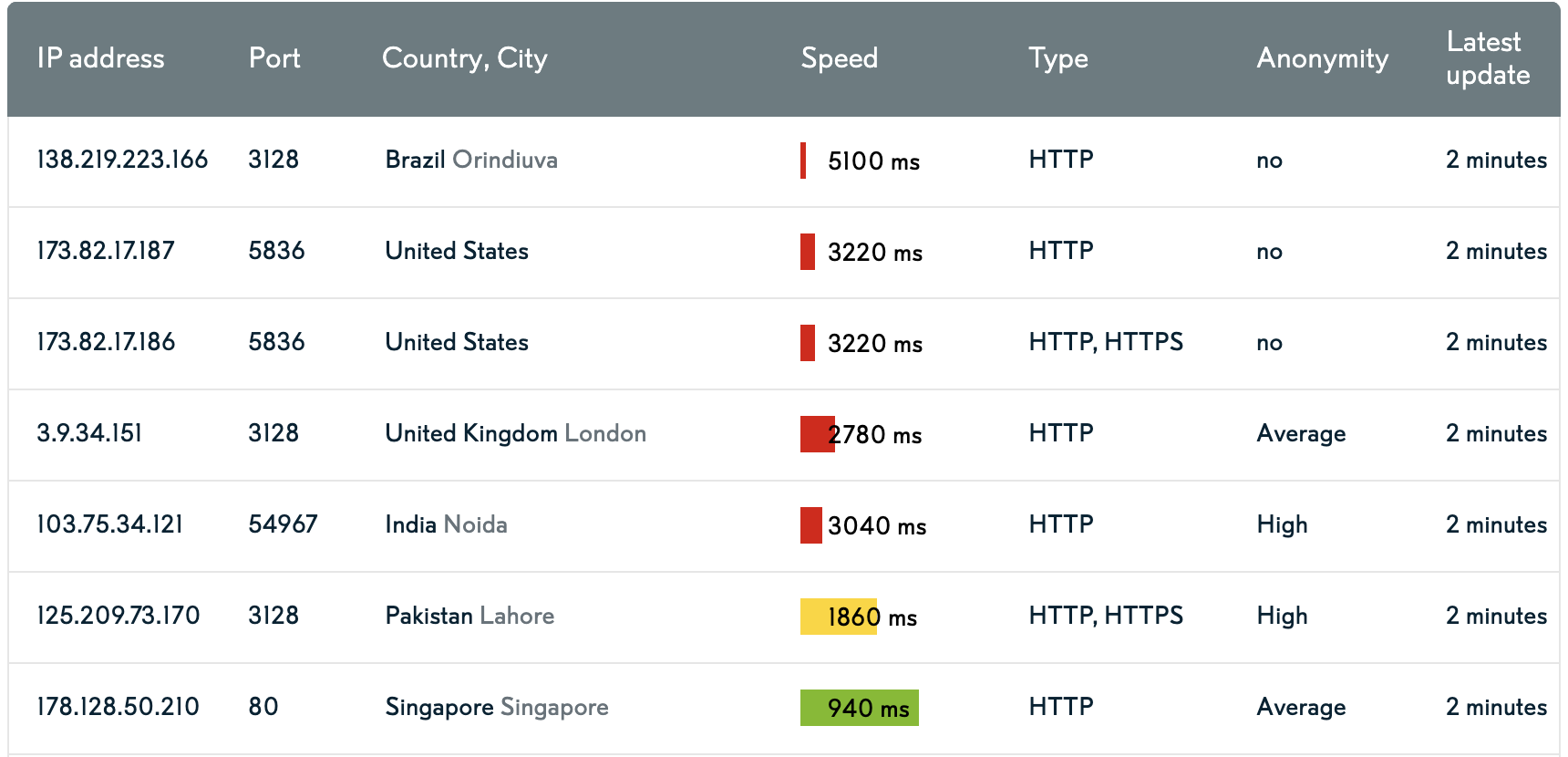
Task: Select IP address 138.219.223.166
Action: pos(122,160)
